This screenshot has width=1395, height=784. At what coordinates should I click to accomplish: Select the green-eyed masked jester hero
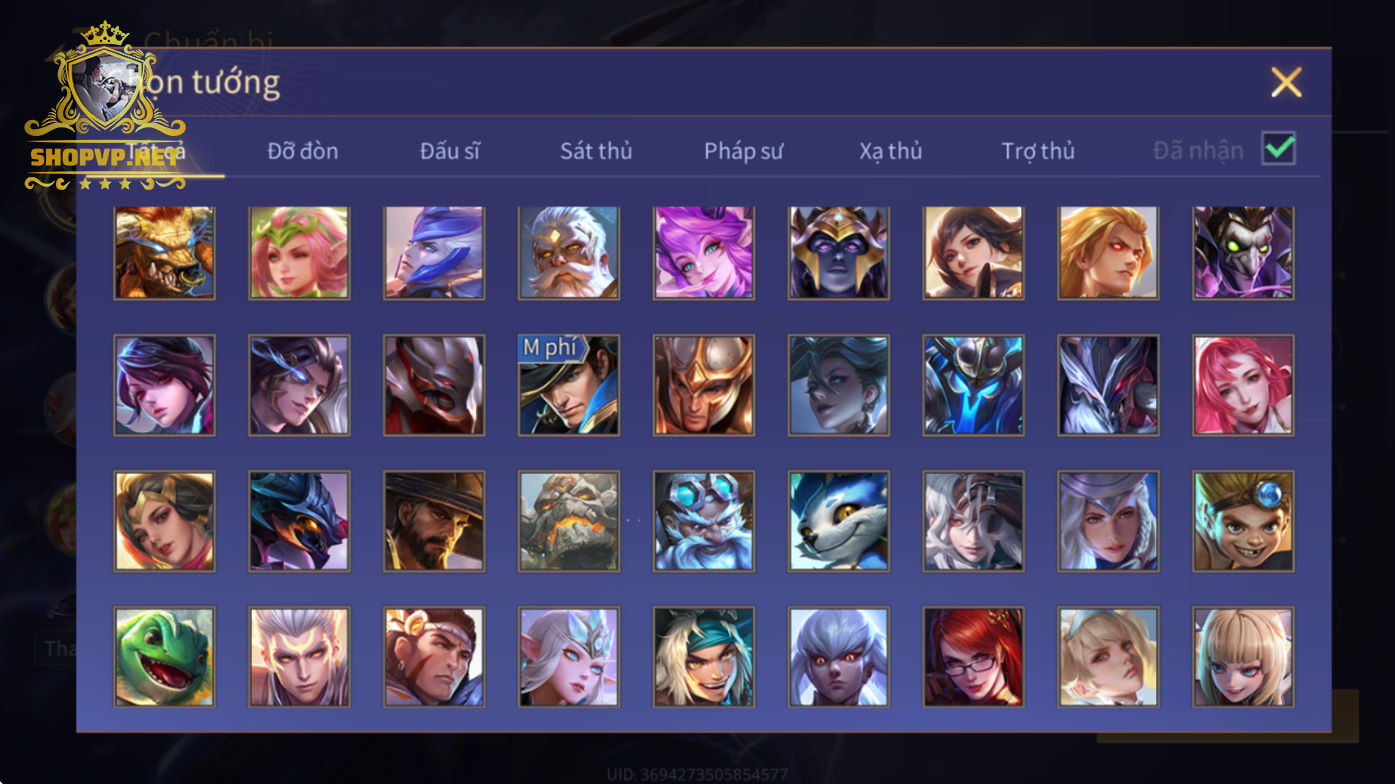1244,252
